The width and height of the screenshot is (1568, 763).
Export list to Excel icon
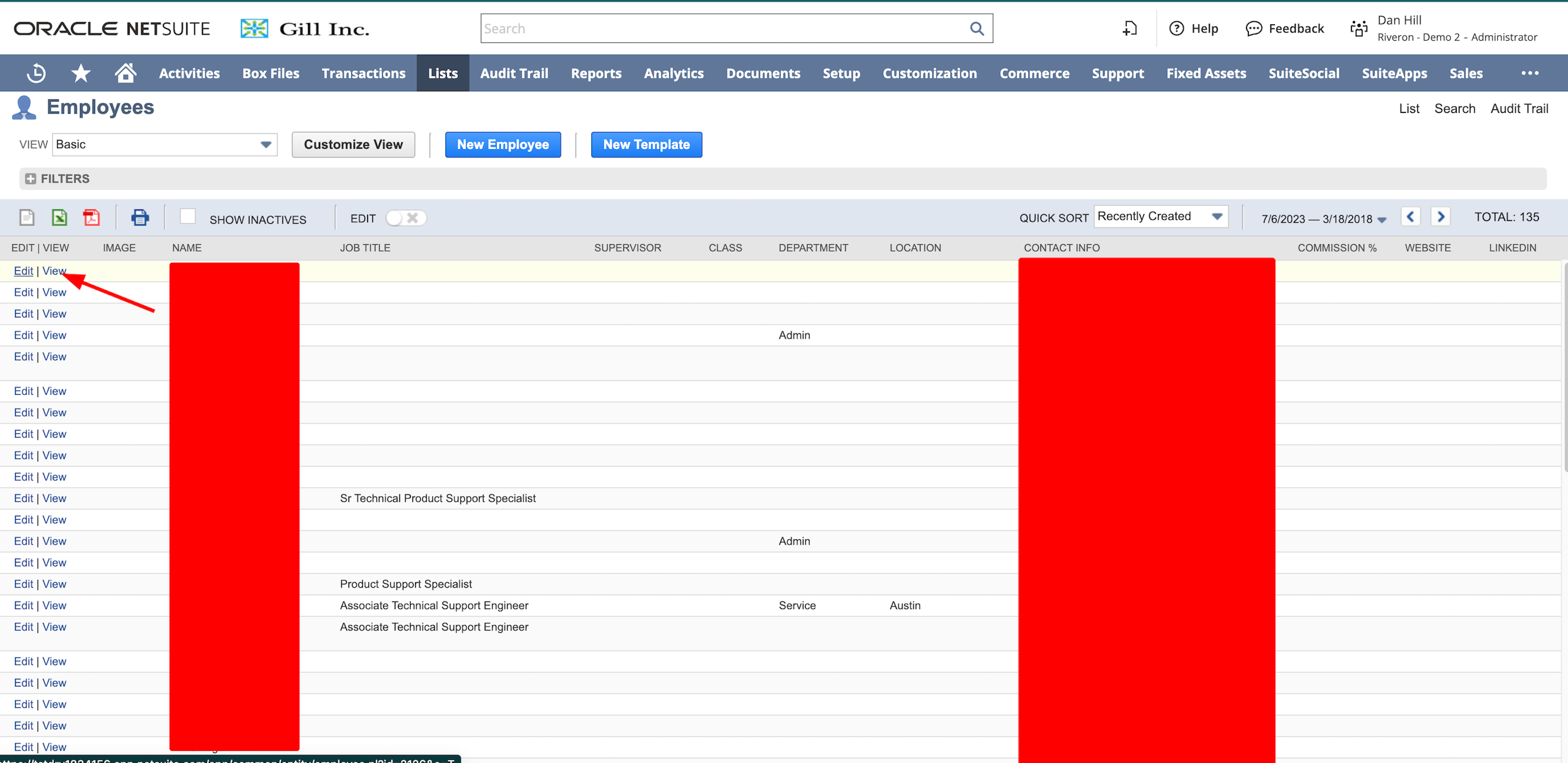point(59,217)
